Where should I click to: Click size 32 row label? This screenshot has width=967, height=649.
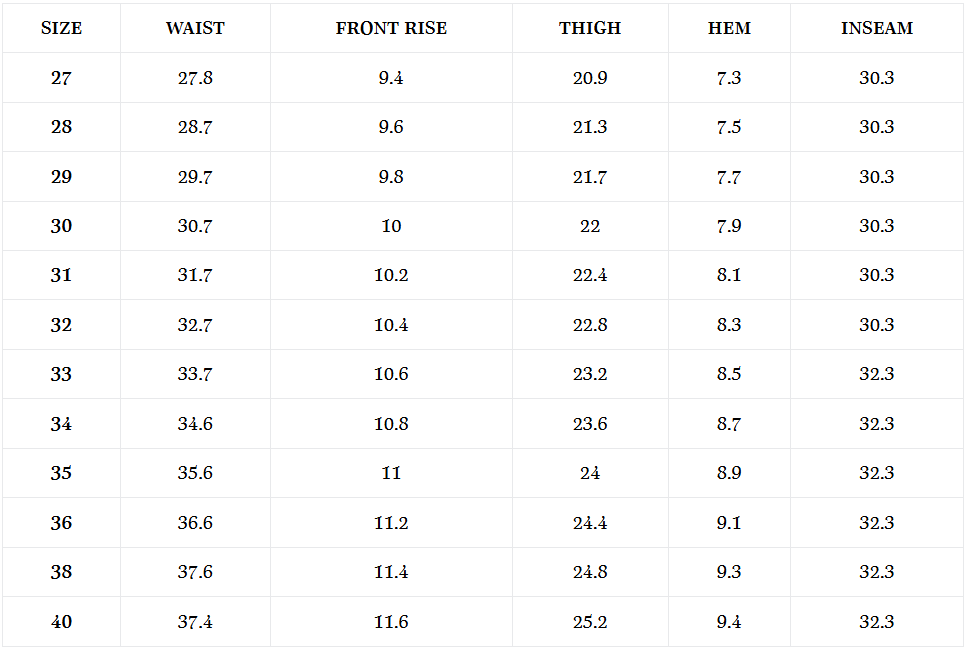(x=61, y=325)
